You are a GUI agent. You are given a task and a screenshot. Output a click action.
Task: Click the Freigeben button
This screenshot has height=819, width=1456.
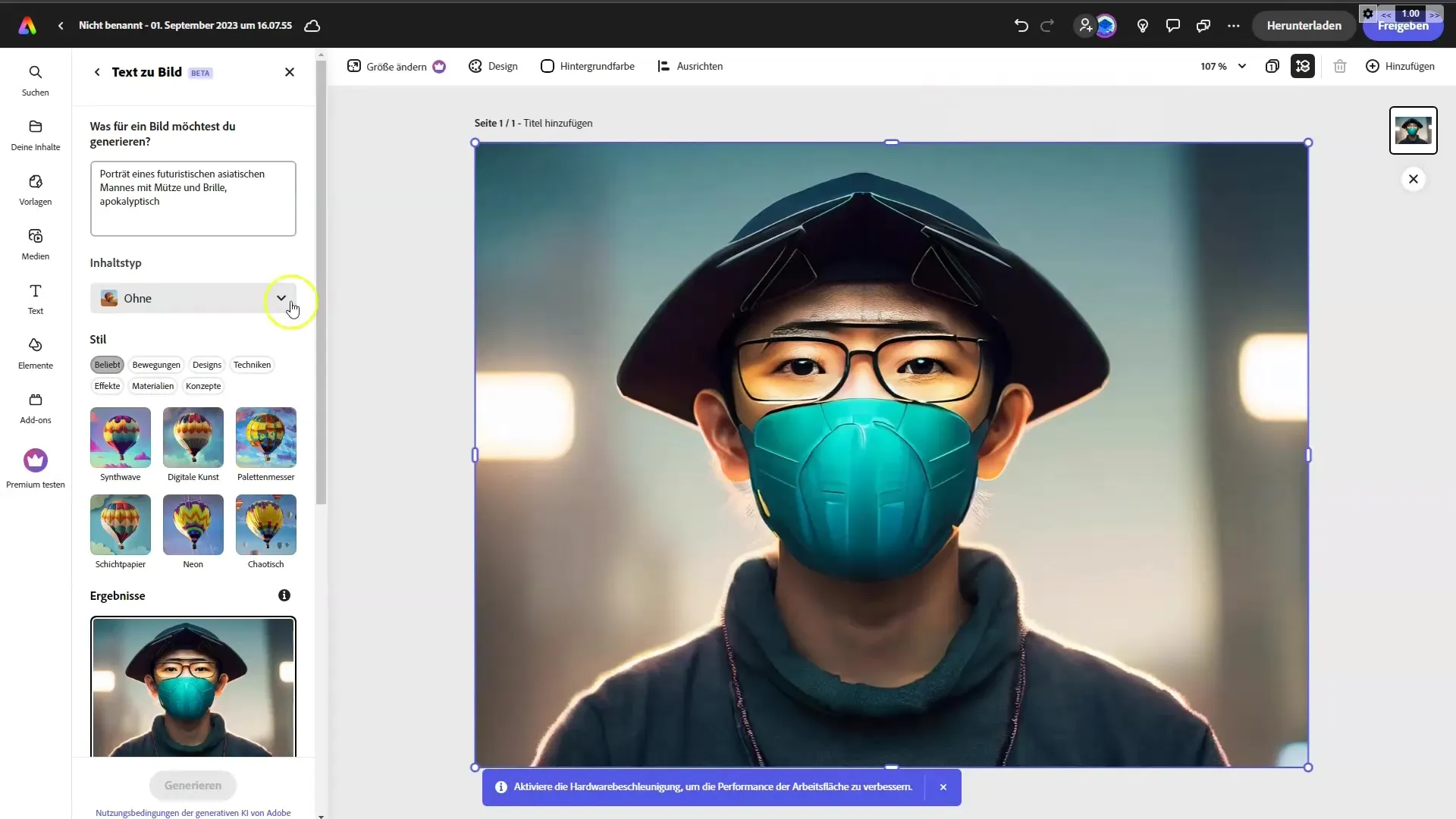[1403, 26]
